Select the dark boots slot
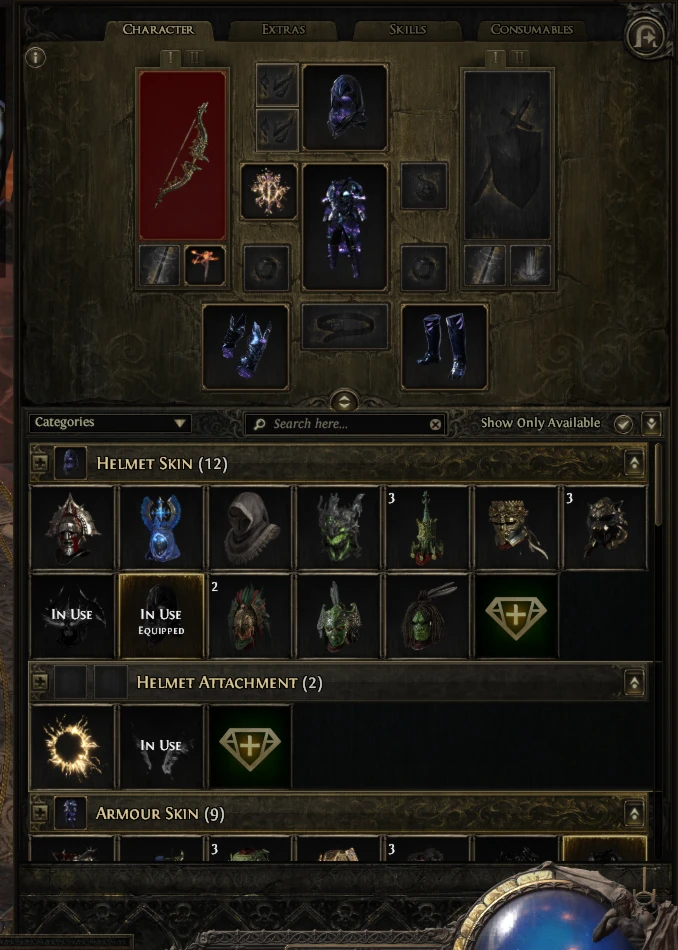 [x=444, y=347]
